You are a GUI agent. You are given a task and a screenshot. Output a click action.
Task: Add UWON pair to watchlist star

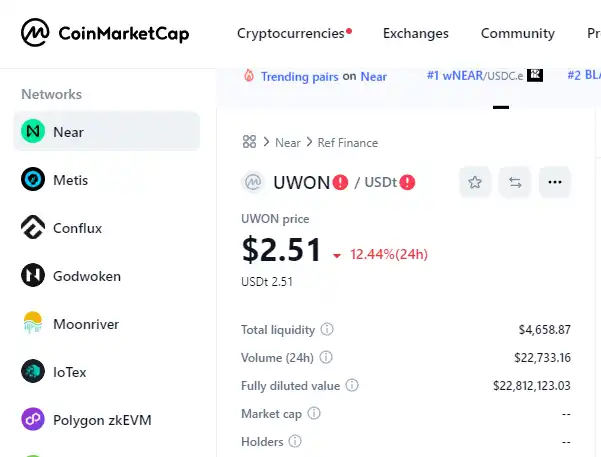pyautogui.click(x=475, y=182)
